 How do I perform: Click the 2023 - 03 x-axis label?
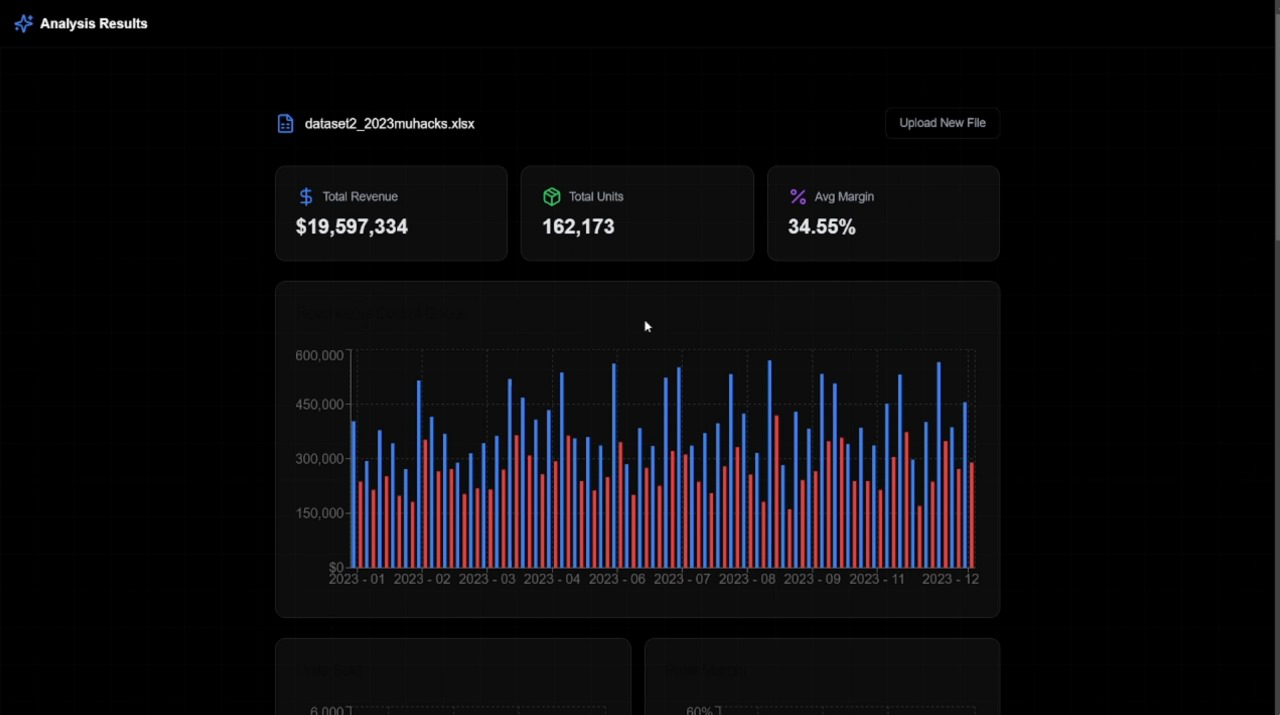click(487, 579)
